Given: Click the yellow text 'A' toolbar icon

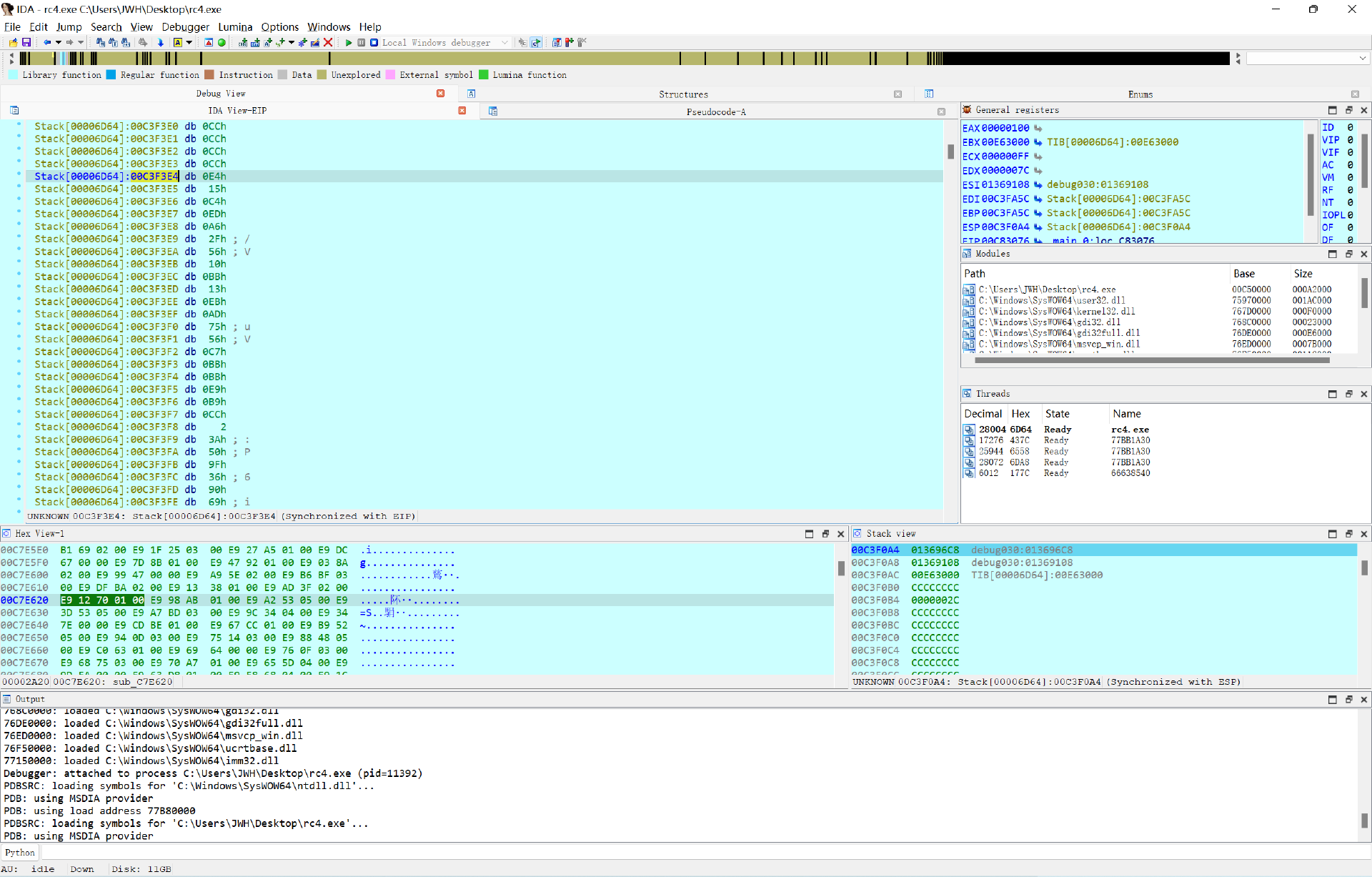Looking at the screenshot, I should [177, 43].
